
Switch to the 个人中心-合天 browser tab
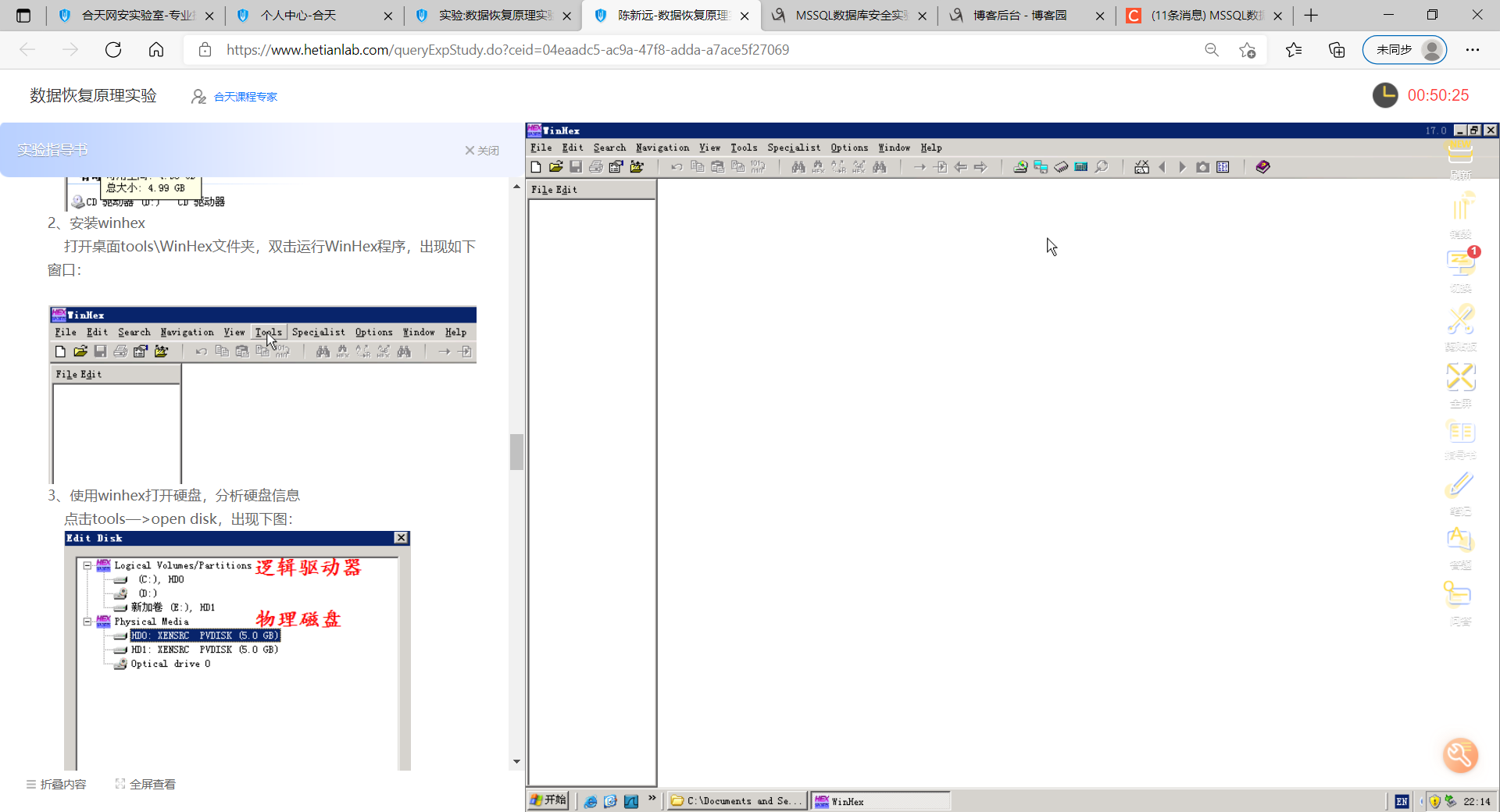pos(314,16)
